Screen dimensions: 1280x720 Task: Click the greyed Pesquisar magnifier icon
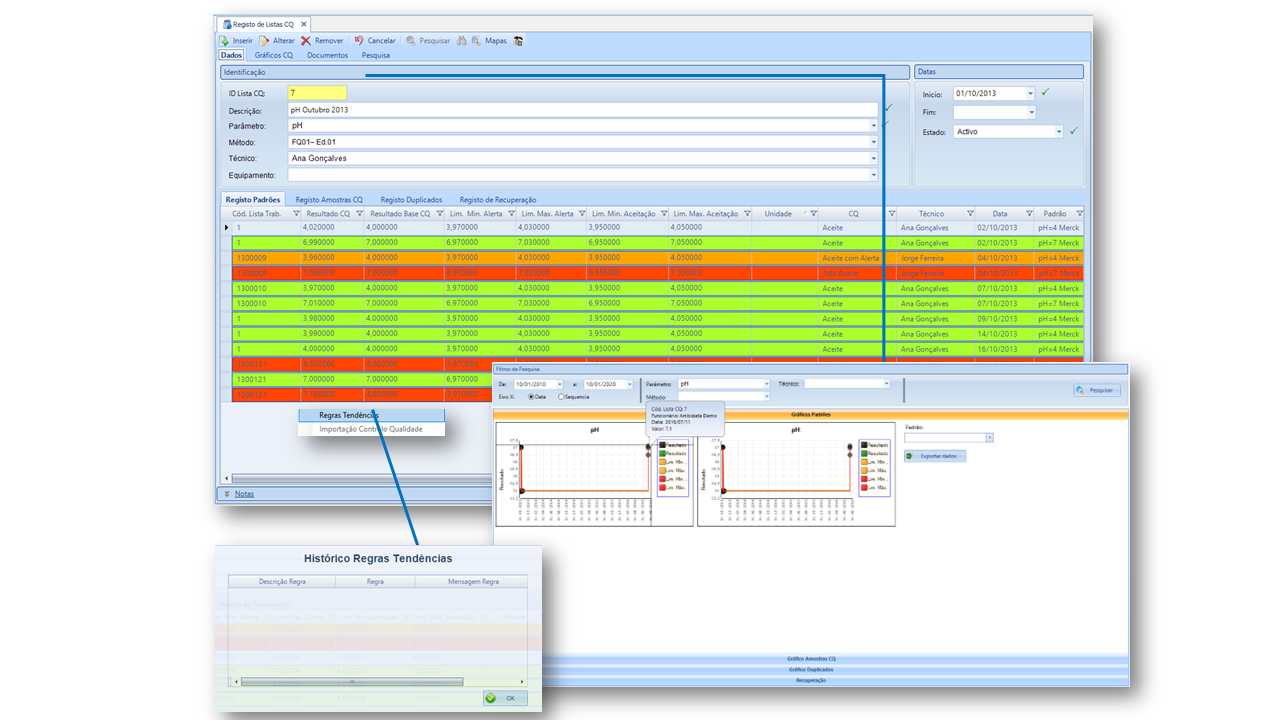(411, 41)
